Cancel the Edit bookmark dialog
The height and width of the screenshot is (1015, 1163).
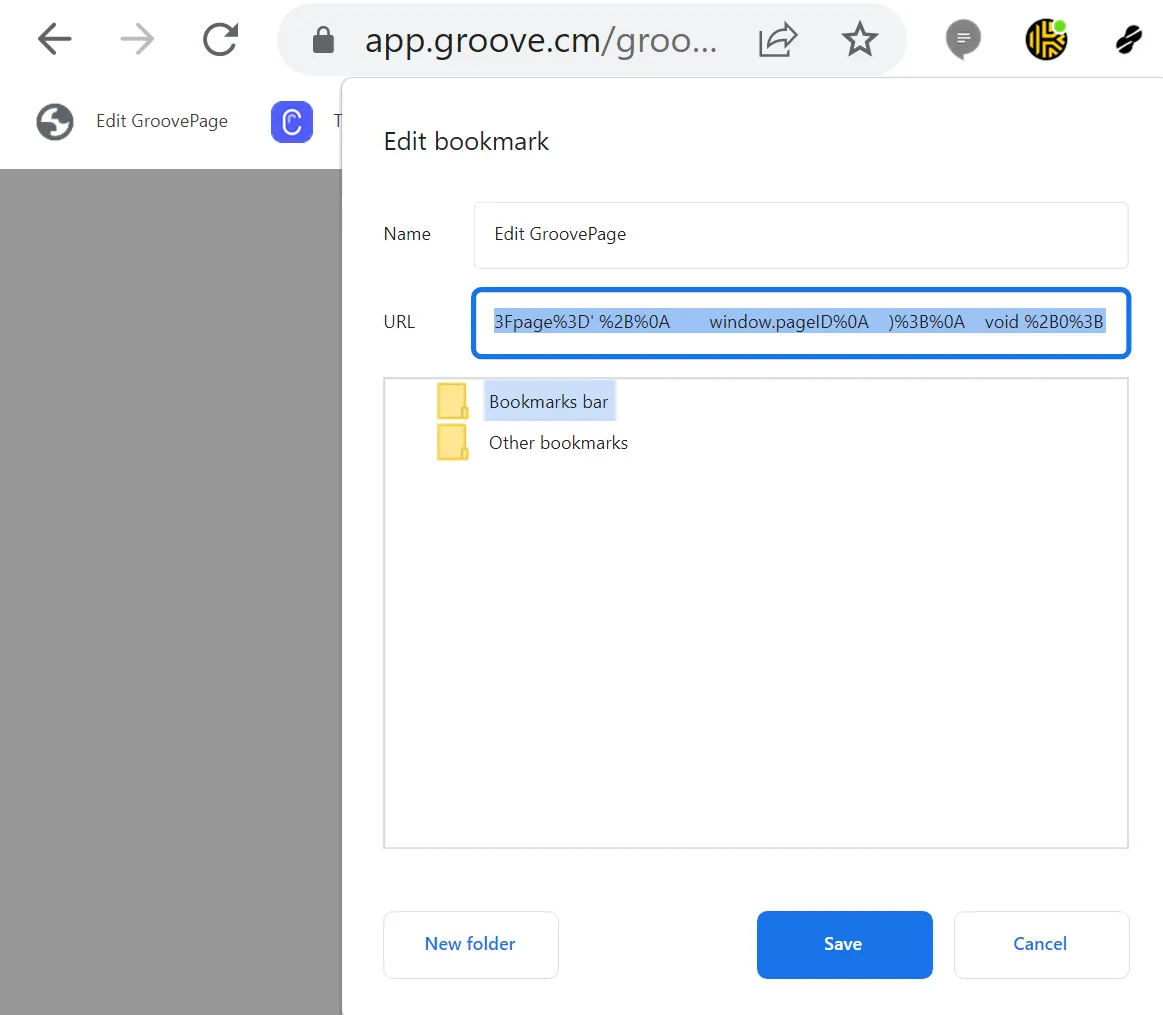pos(1041,945)
